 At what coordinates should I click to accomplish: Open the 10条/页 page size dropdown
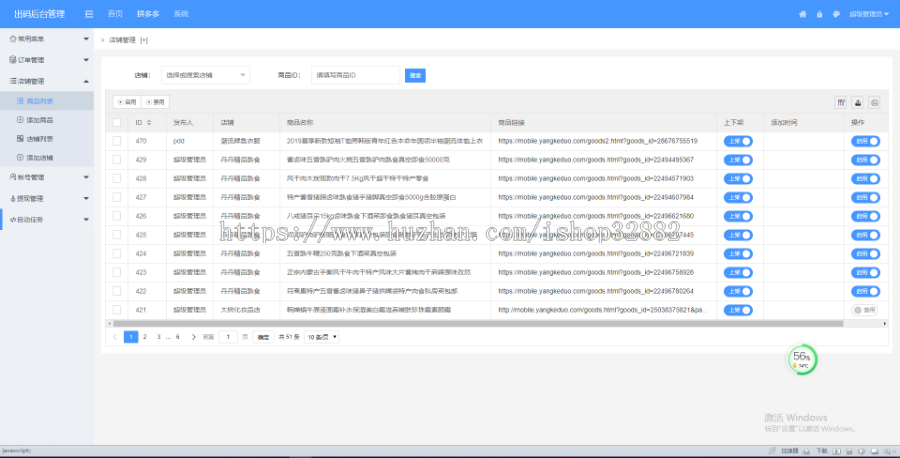[x=322, y=337]
